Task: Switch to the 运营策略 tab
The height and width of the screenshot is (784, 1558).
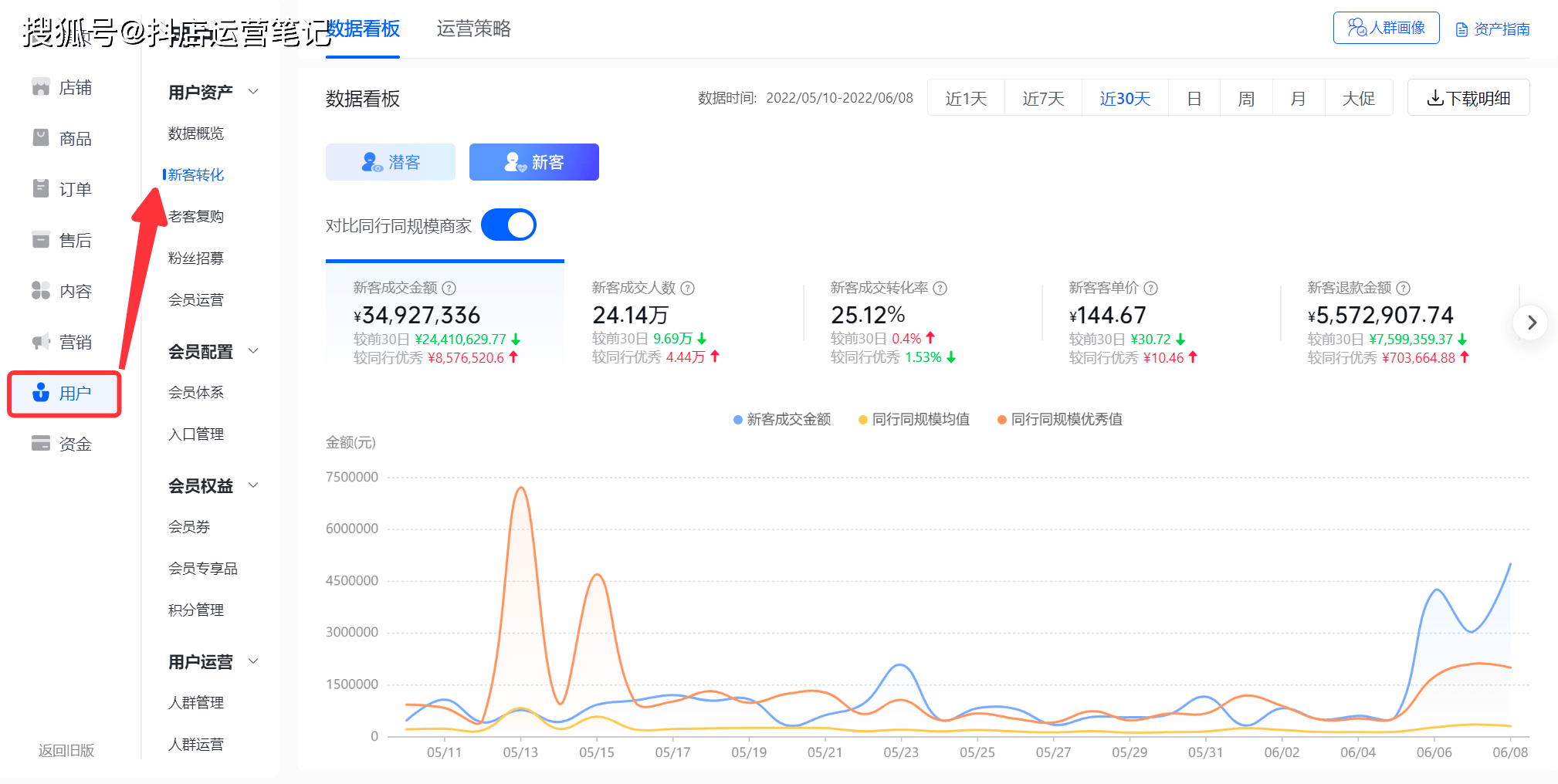Action: [x=472, y=29]
